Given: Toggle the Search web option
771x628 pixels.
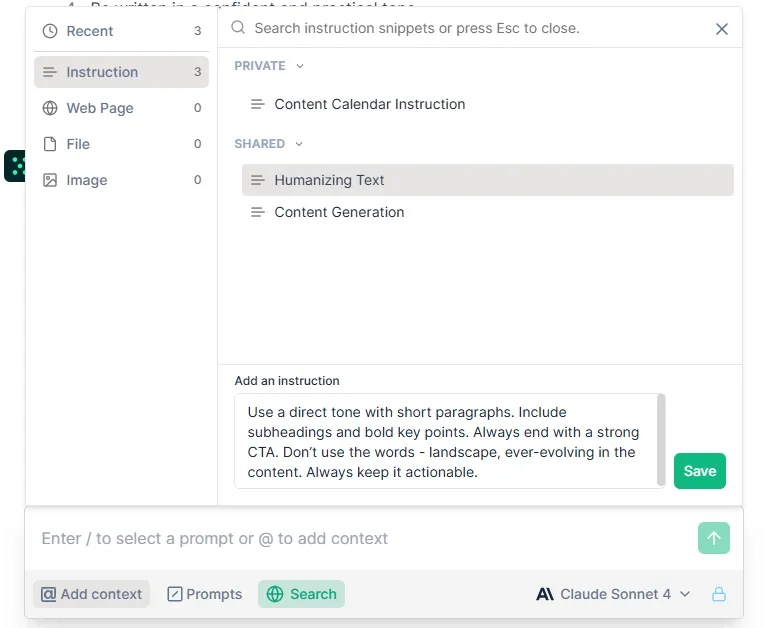Looking at the screenshot, I should [301, 594].
